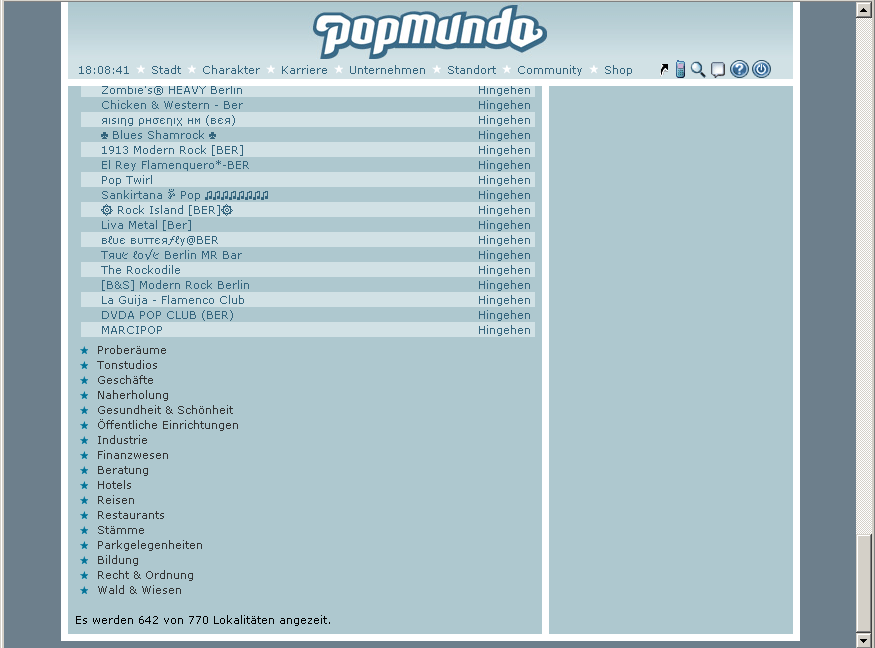
Task: Expand the Finanzwesen category
Action: pyautogui.click(x=133, y=455)
